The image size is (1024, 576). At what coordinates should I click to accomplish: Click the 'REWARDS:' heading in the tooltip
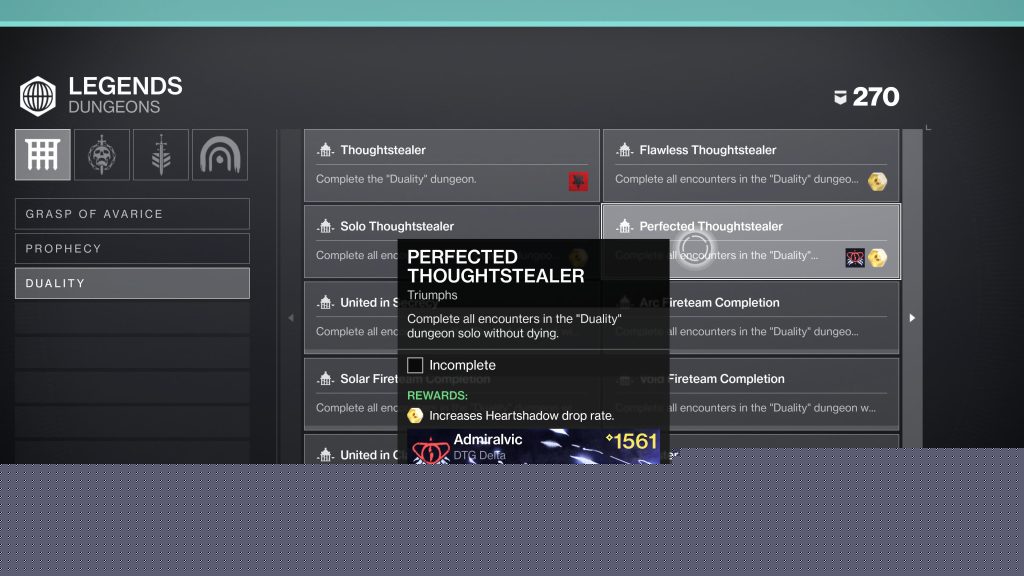click(437, 395)
